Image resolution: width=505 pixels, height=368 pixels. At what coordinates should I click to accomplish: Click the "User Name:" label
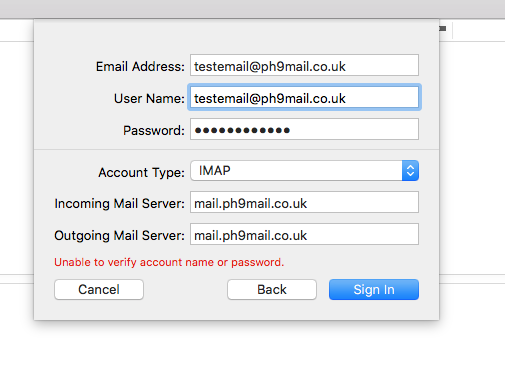(149, 98)
